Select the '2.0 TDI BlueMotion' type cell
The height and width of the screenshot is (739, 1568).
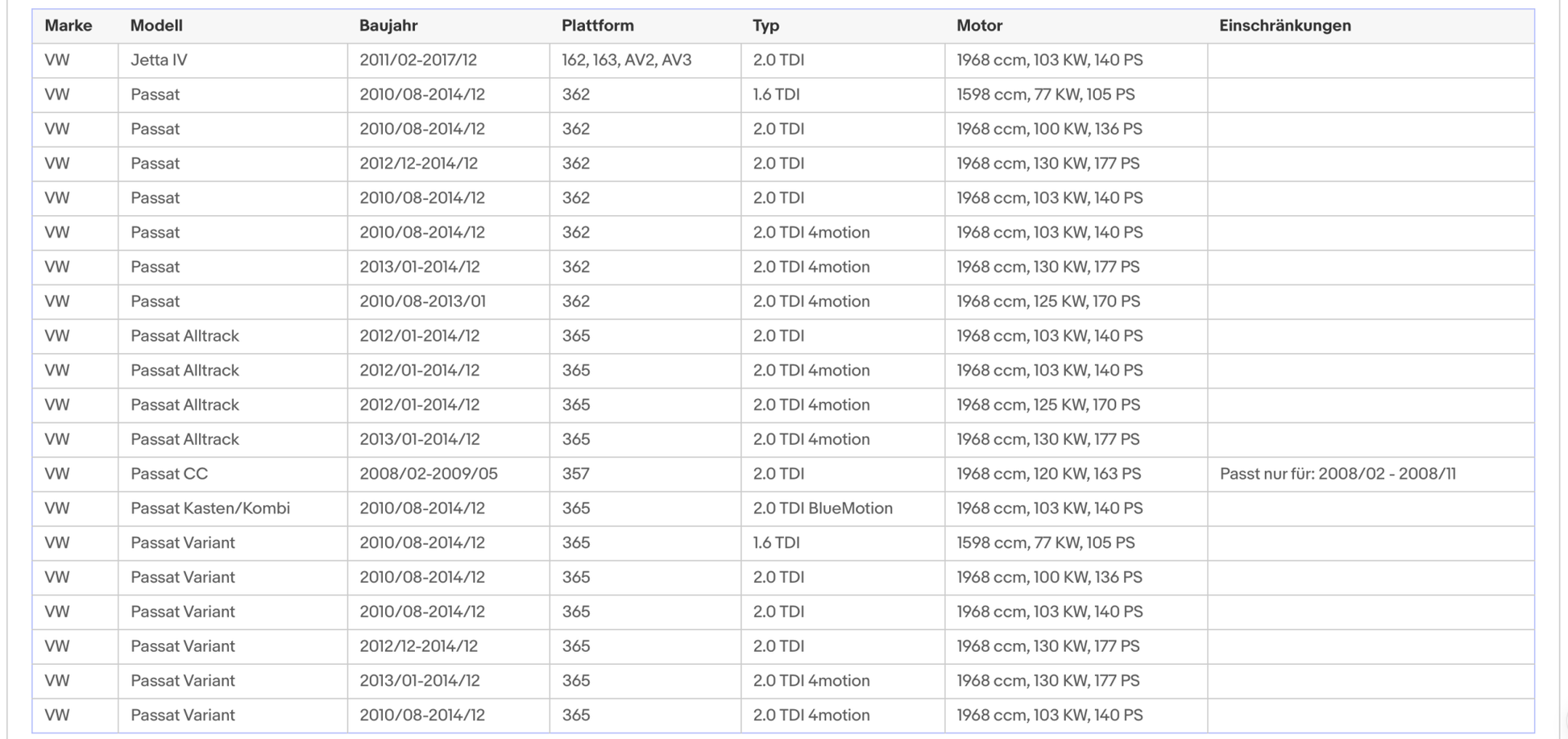pyautogui.click(x=843, y=509)
